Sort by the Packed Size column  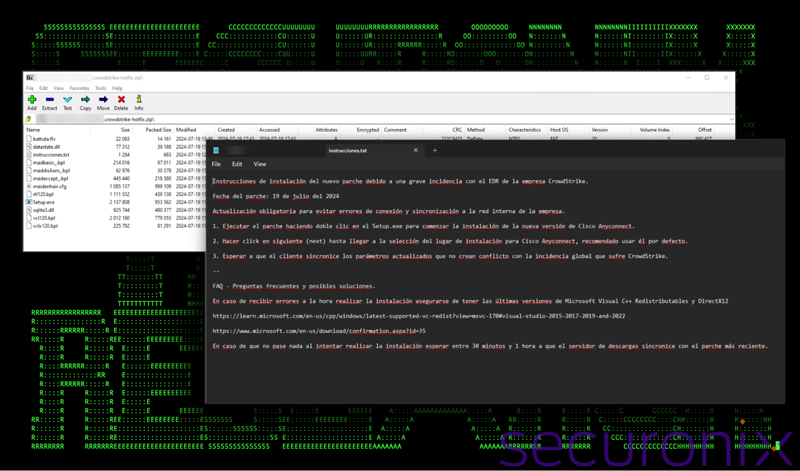pos(158,130)
